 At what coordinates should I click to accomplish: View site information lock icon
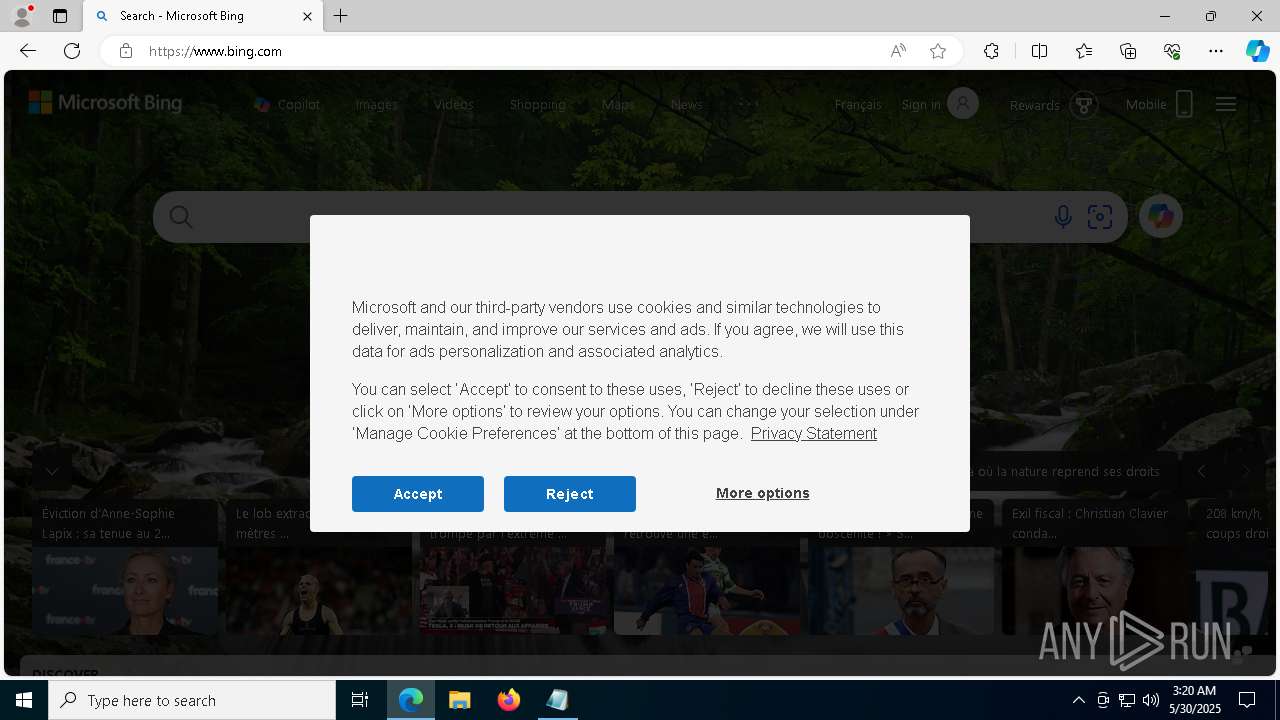pyautogui.click(x=126, y=51)
